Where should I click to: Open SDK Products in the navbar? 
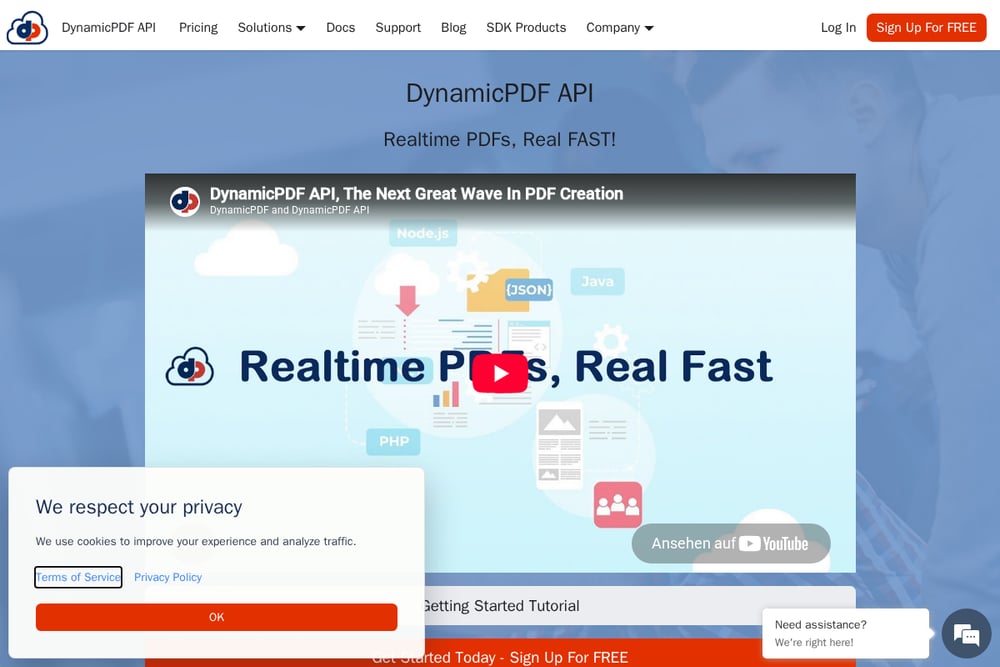point(526,27)
